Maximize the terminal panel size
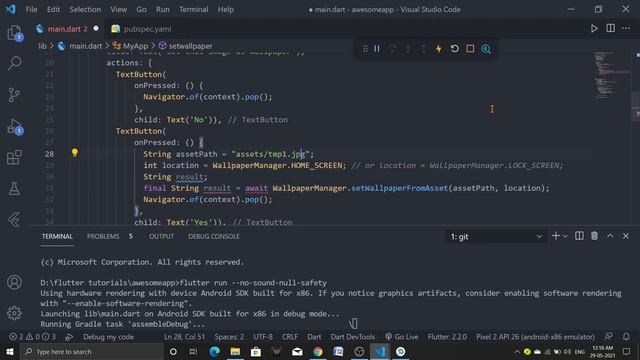640x360 pixels. click(x=610, y=236)
